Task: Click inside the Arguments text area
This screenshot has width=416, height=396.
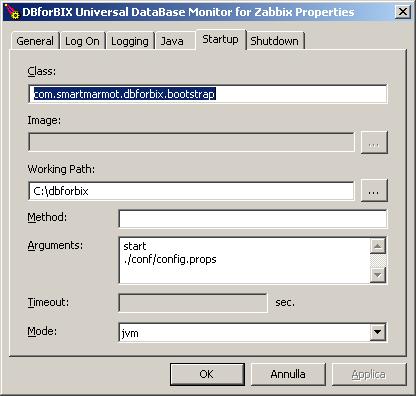Action: point(244,260)
